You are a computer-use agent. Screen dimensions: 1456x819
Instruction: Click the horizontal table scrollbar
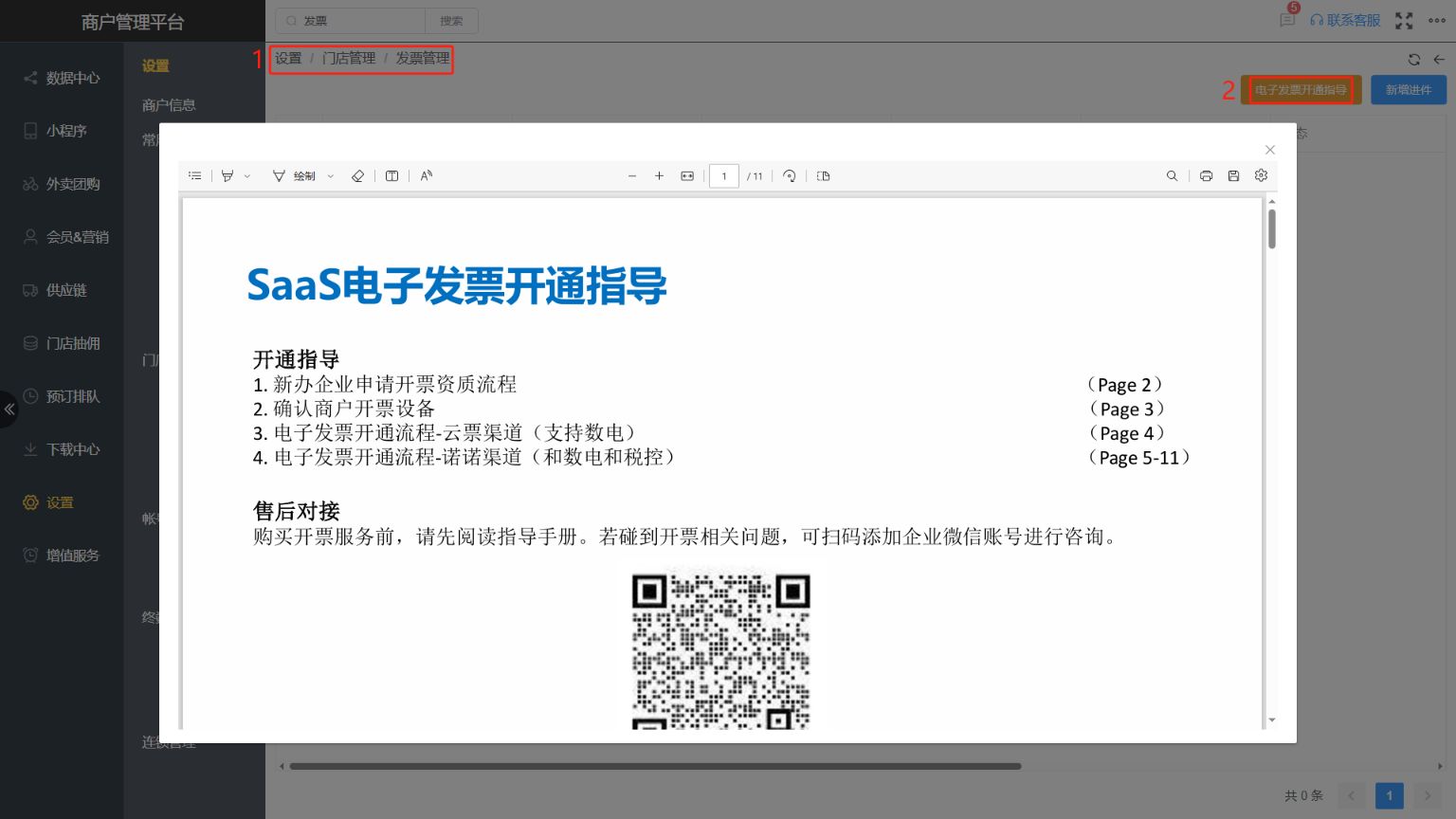pos(655,766)
